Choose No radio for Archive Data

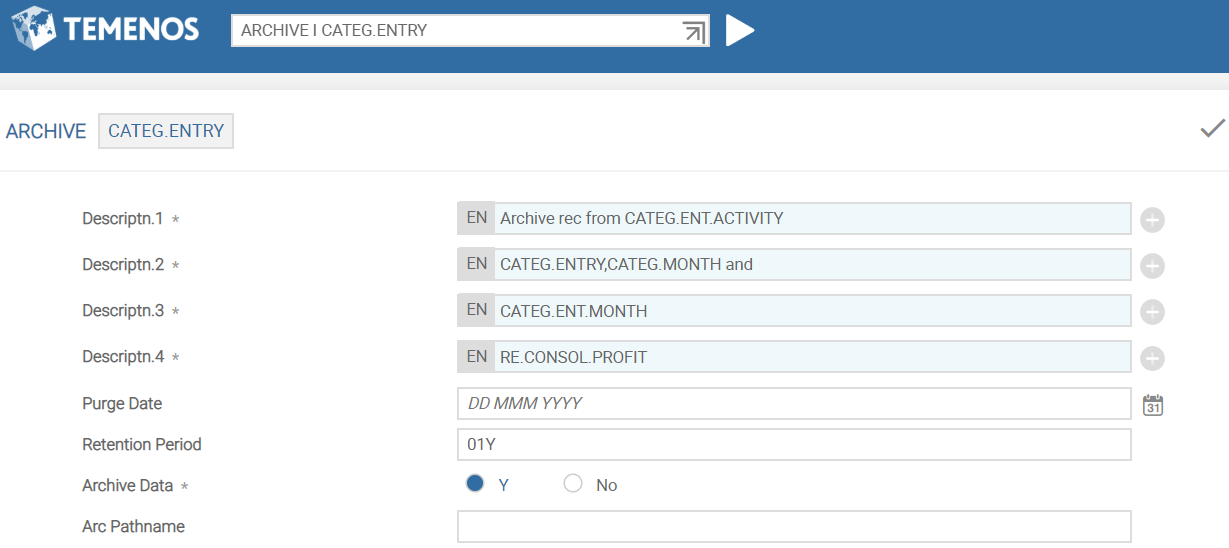click(x=573, y=484)
